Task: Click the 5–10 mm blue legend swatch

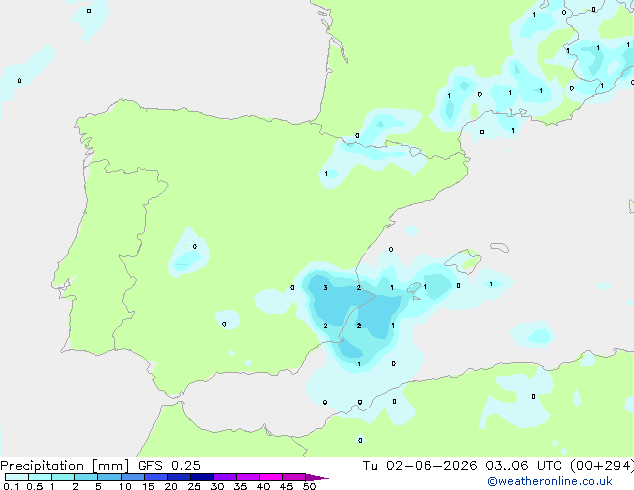Action: point(109,477)
